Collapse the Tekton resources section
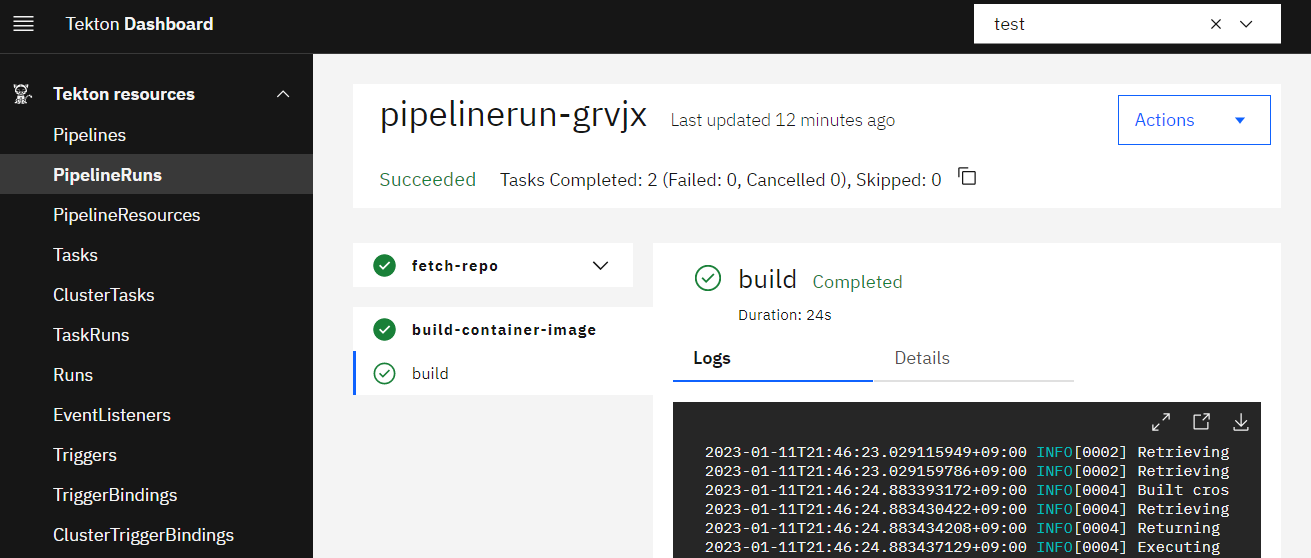1311x558 pixels. (283, 94)
